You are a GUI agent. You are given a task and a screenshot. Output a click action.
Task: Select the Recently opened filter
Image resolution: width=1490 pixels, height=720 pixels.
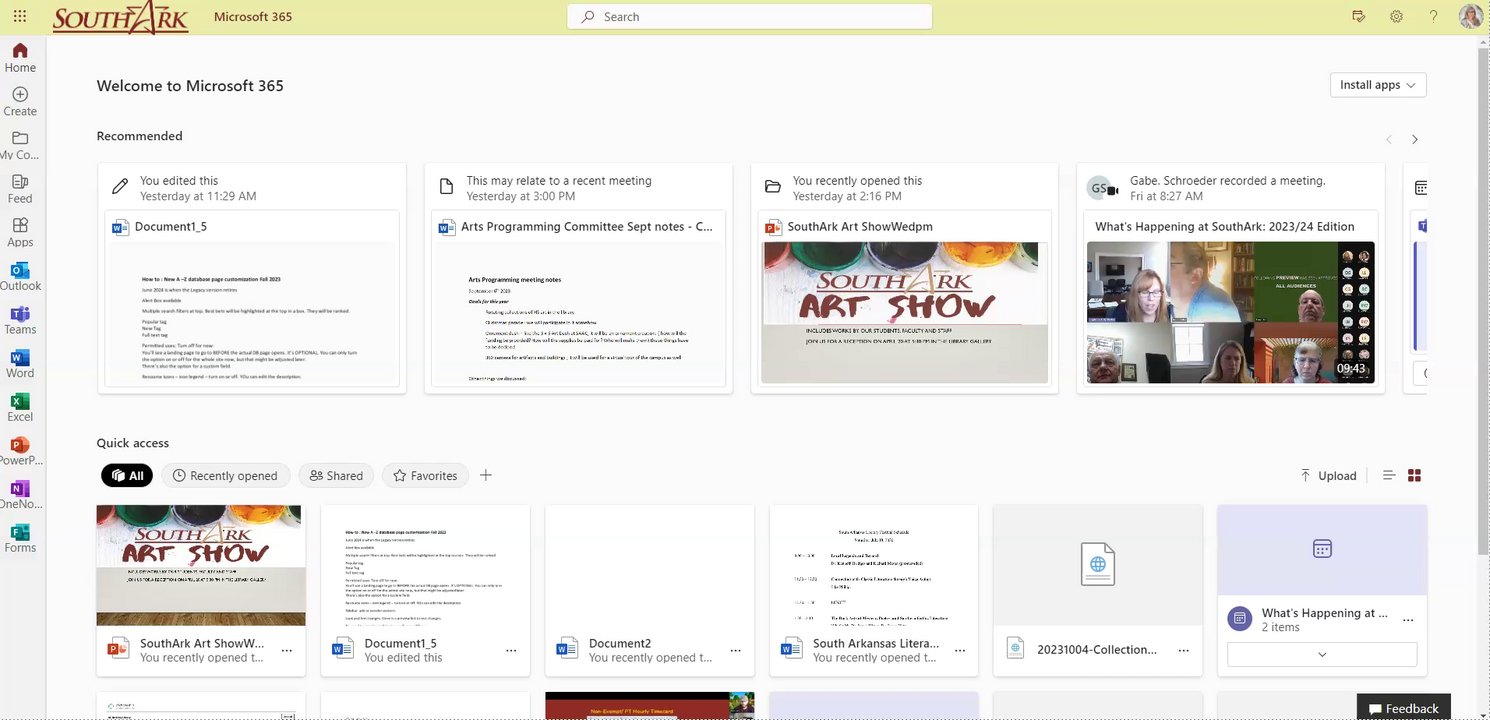(226, 476)
